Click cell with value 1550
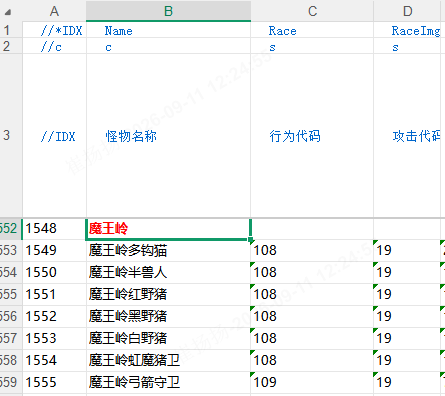Viewport: 445px width, 396px height. pos(54,272)
